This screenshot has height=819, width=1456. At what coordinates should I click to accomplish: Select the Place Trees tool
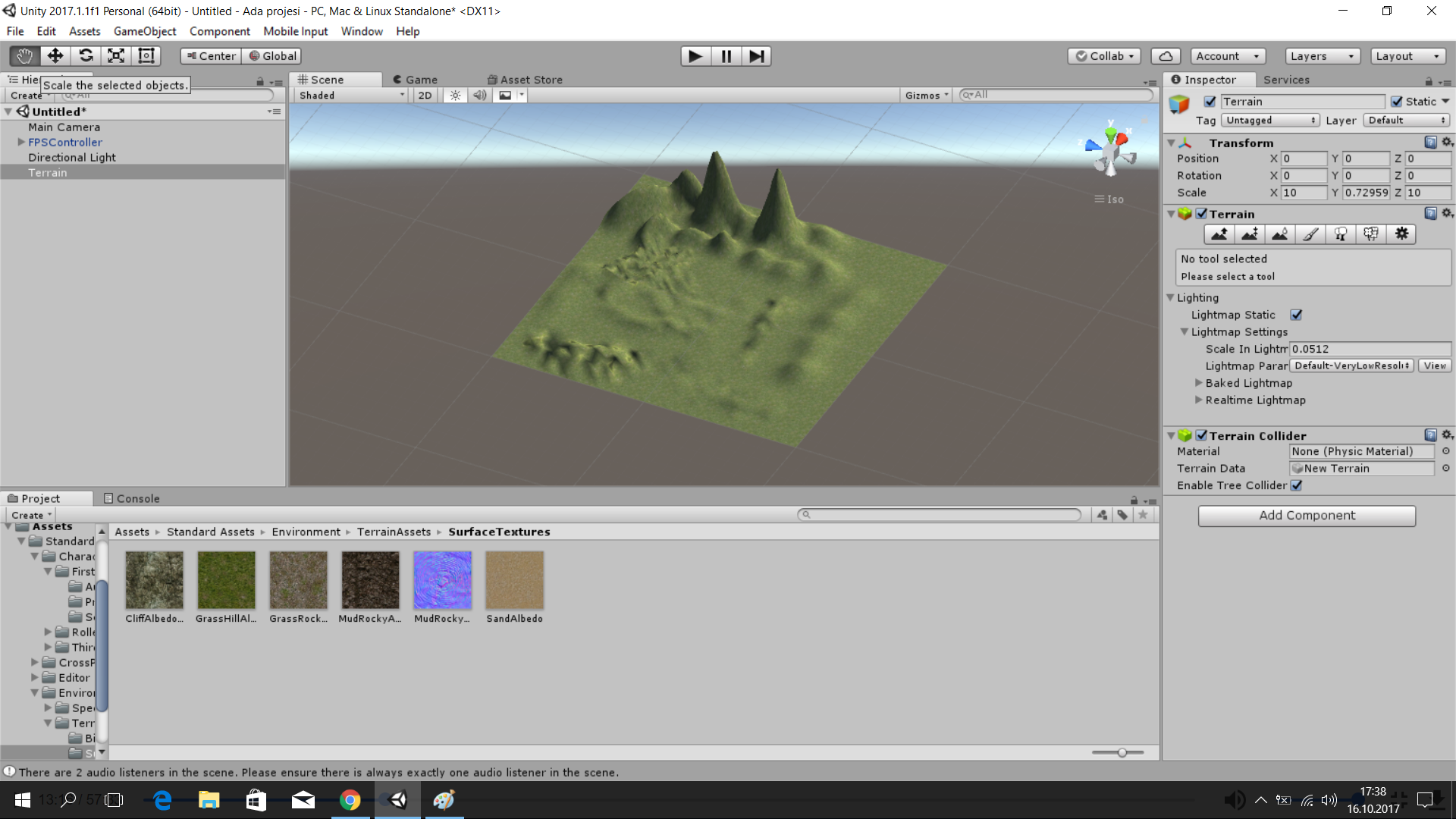point(1340,234)
